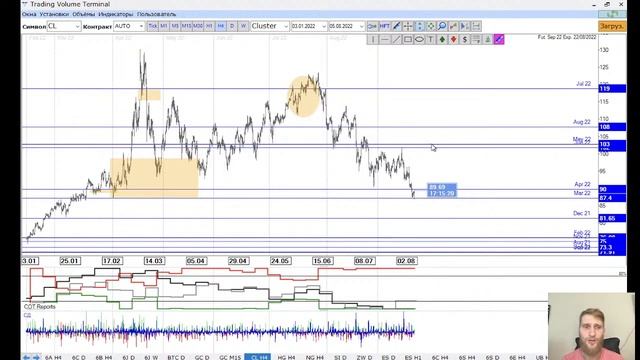Switch to the NG H4 tab
The width and height of the screenshot is (640, 360).
pyautogui.click(x=315, y=358)
